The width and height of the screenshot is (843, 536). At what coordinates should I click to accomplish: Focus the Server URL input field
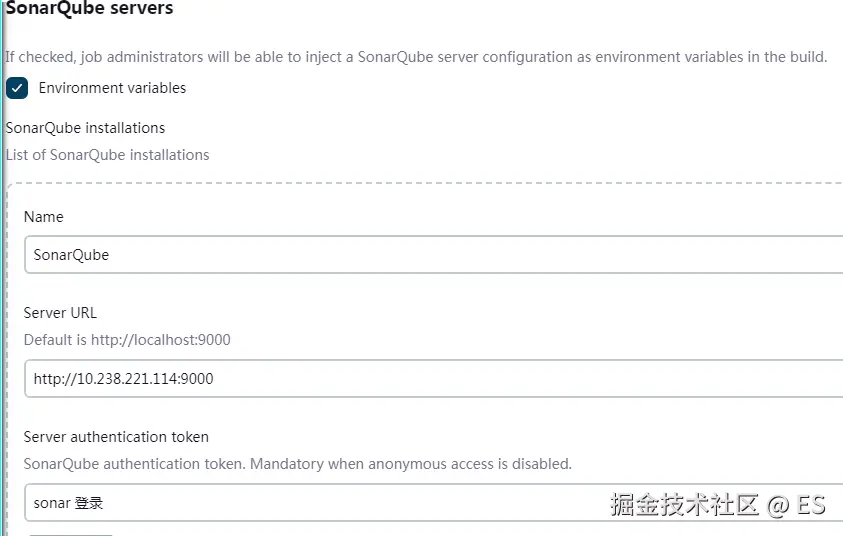[430, 379]
